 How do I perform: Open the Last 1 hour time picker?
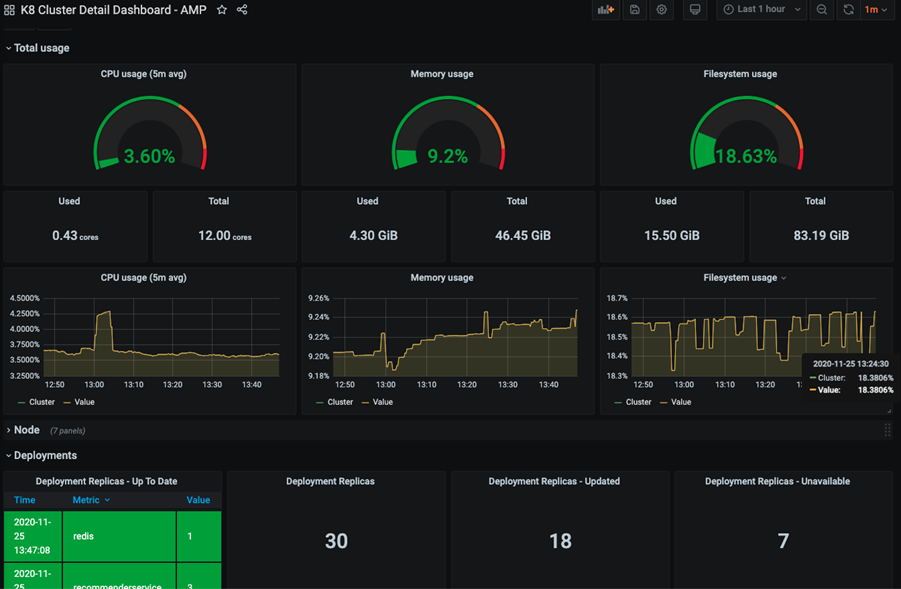[x=761, y=10]
